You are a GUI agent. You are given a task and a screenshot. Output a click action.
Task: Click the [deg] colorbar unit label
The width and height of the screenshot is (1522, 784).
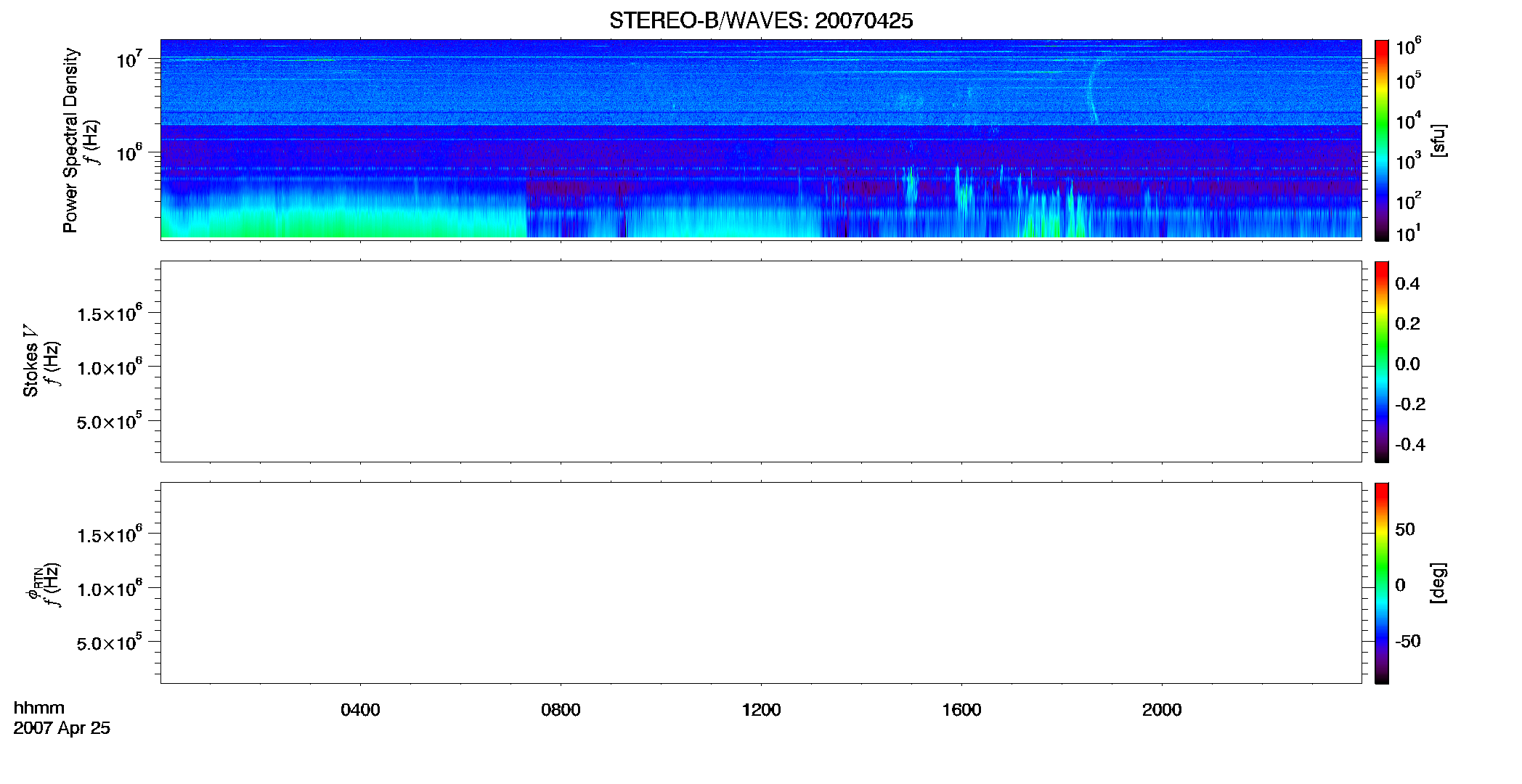pyautogui.click(x=1438, y=582)
